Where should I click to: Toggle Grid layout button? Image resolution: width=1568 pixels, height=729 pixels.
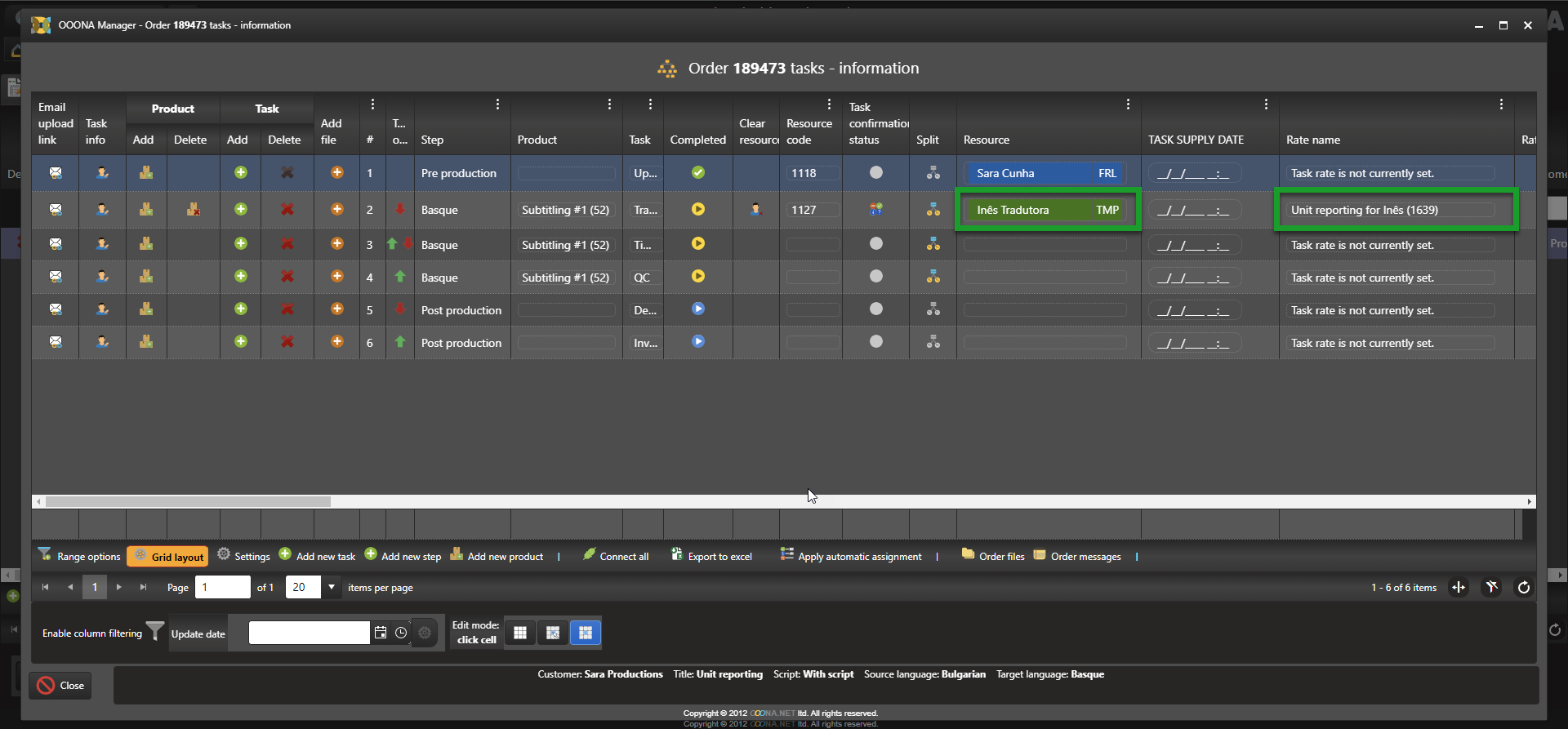click(x=168, y=557)
